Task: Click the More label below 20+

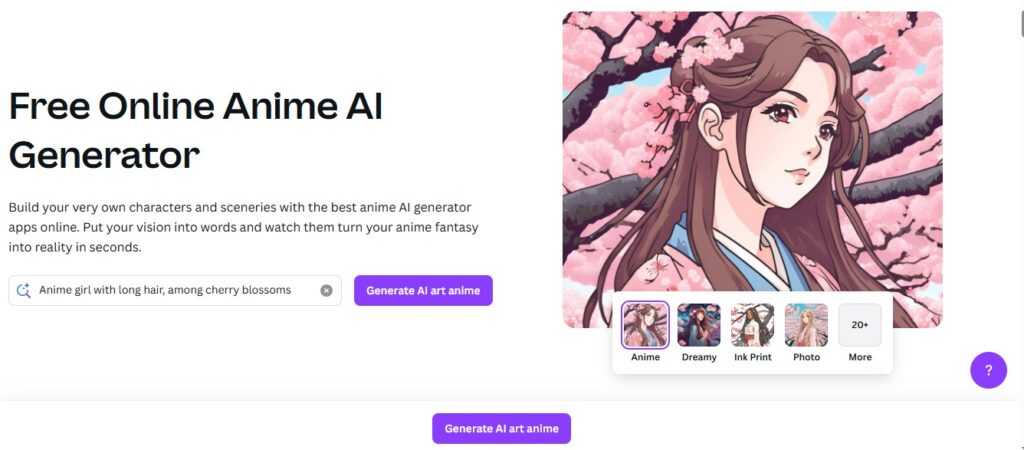Action: tap(859, 357)
